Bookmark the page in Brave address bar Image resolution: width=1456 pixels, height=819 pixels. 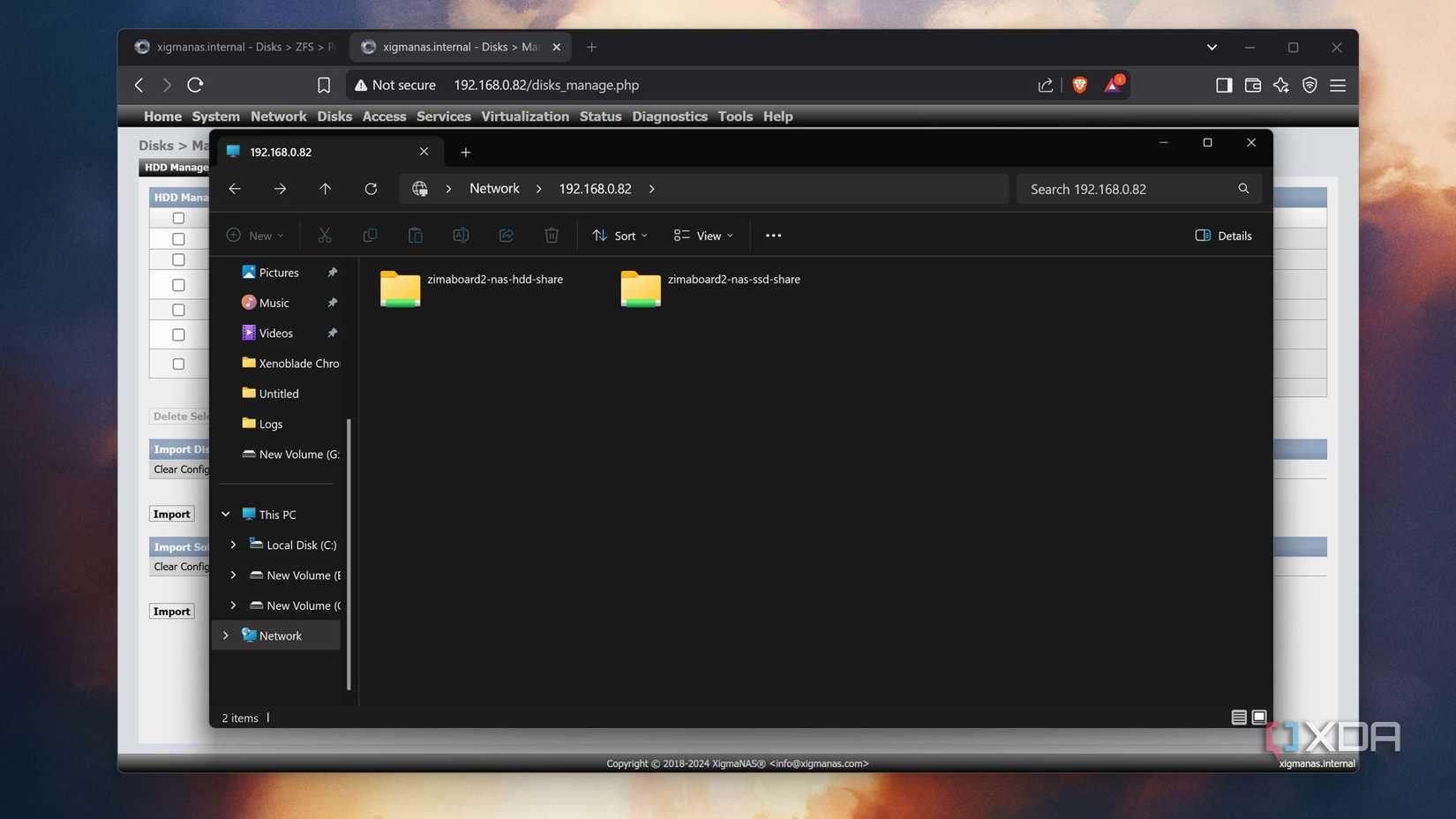(324, 85)
